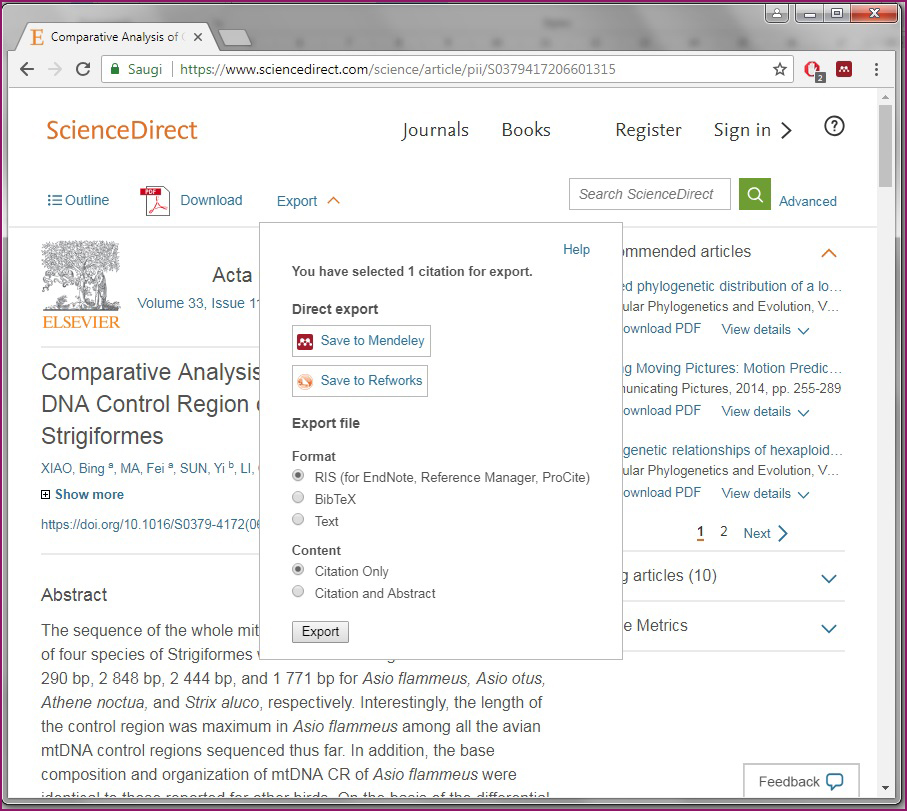Choose Citation and Abstract content
The height and width of the screenshot is (811, 907).
click(x=298, y=592)
